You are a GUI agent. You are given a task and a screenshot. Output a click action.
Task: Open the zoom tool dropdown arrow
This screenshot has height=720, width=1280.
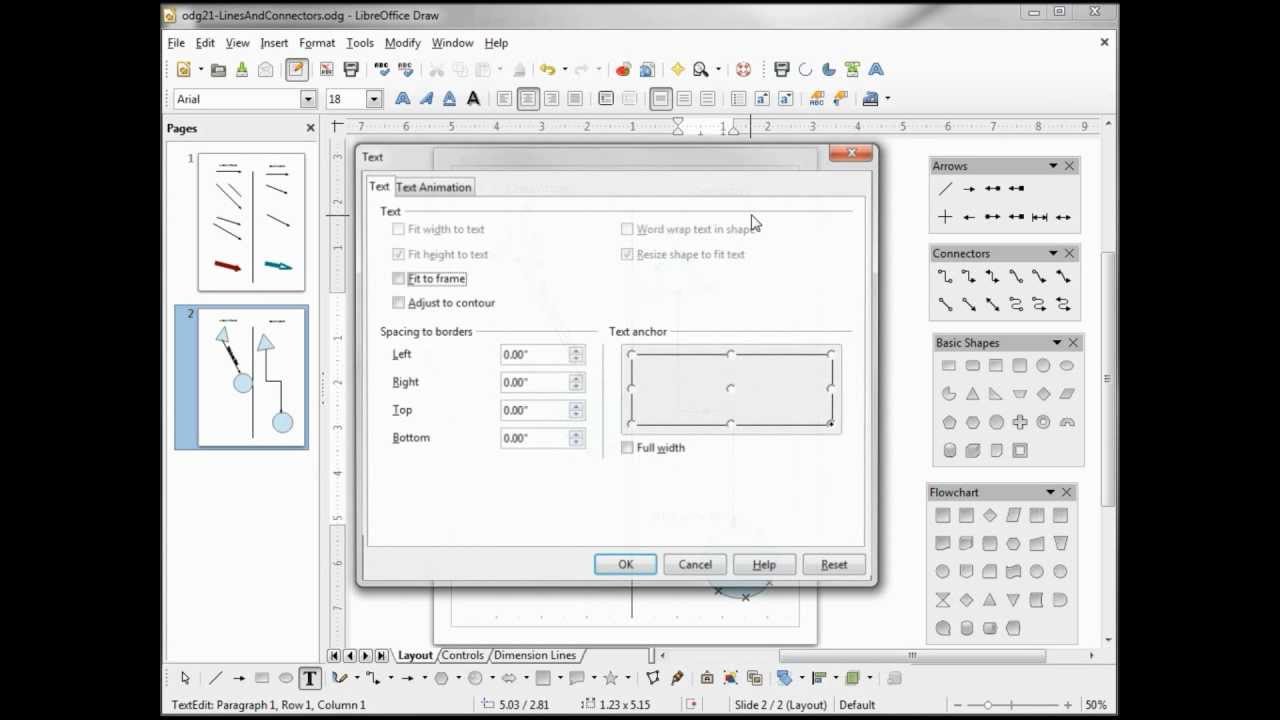coord(718,70)
